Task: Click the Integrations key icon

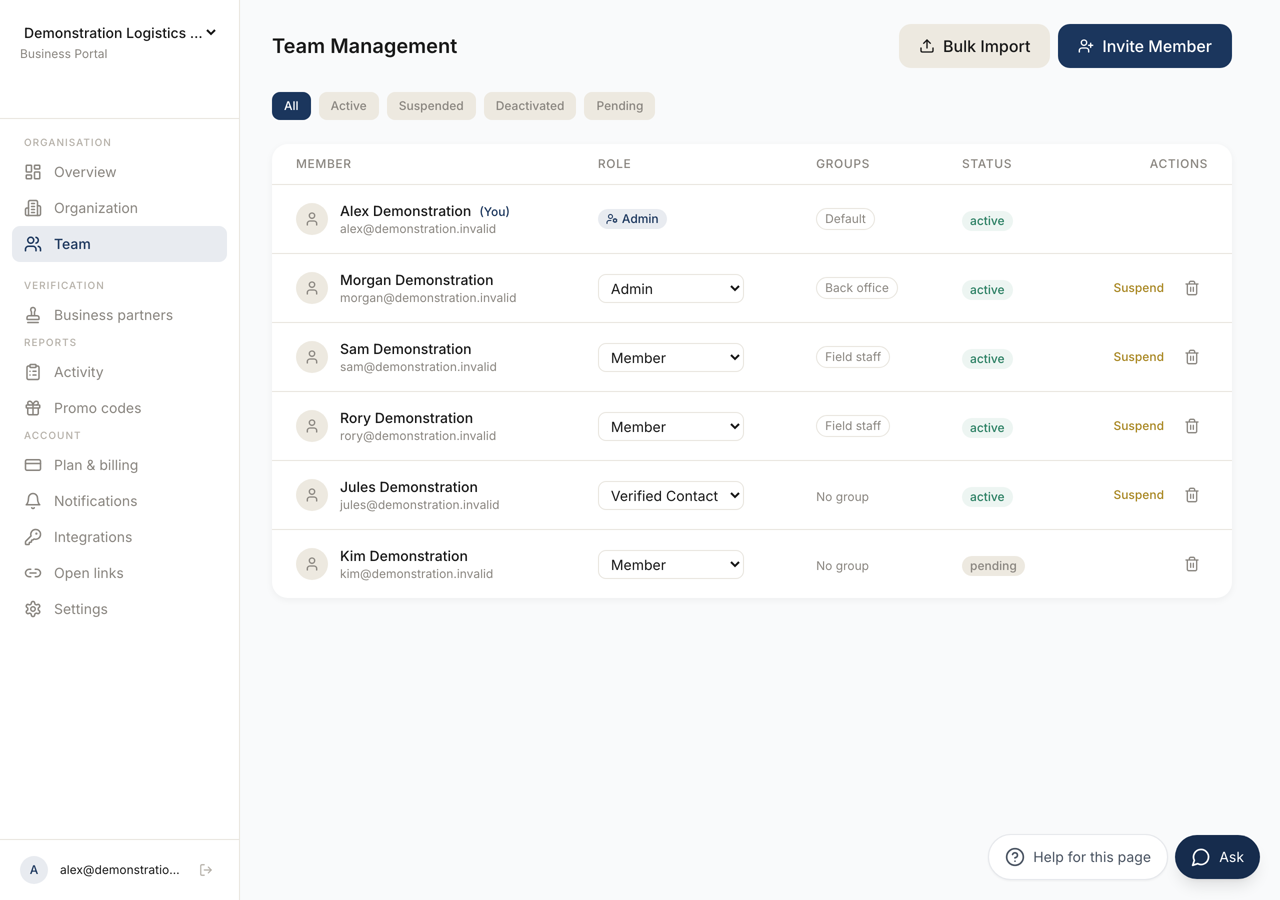Action: [33, 537]
